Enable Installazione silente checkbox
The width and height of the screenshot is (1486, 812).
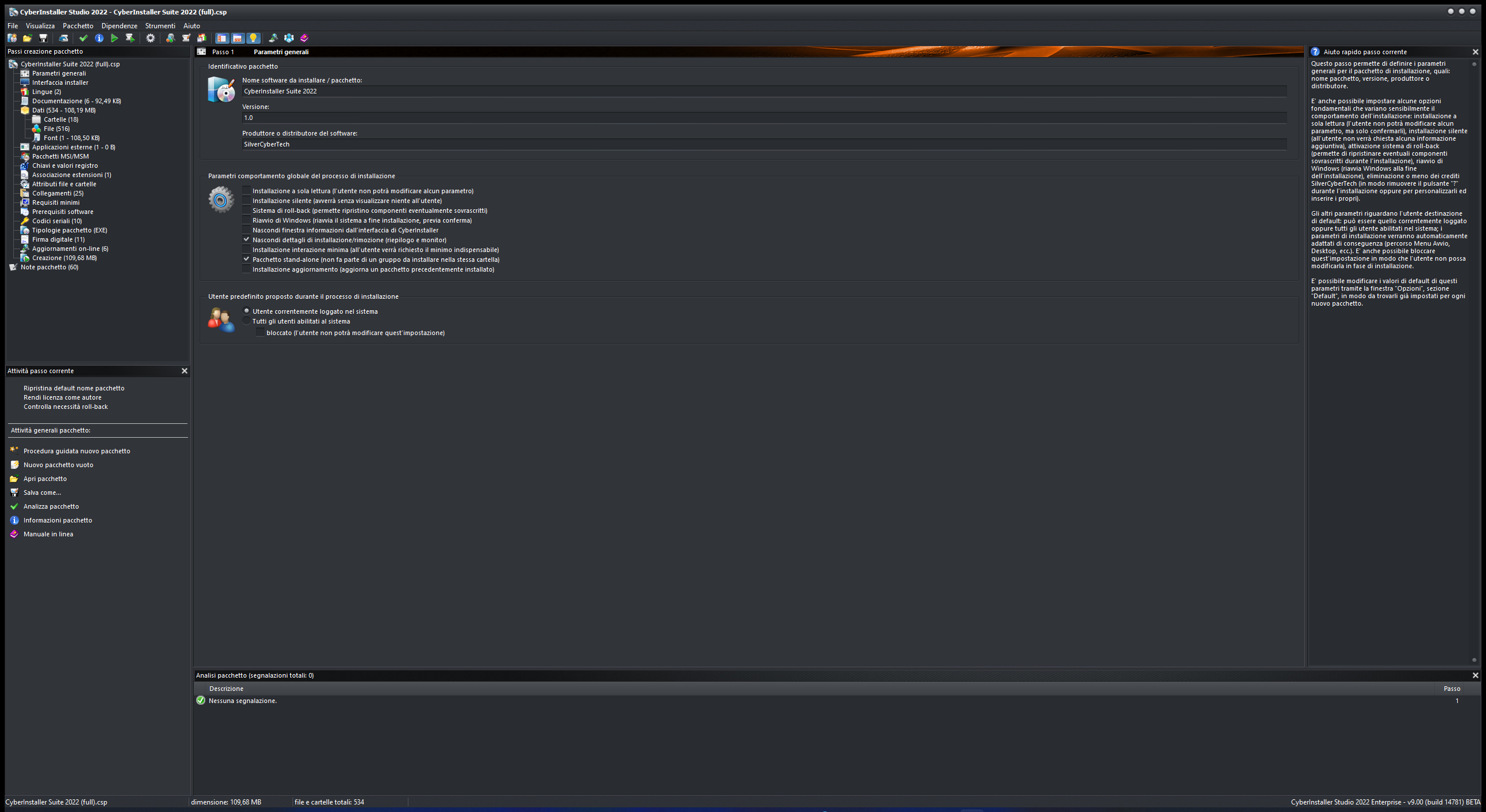(x=246, y=200)
